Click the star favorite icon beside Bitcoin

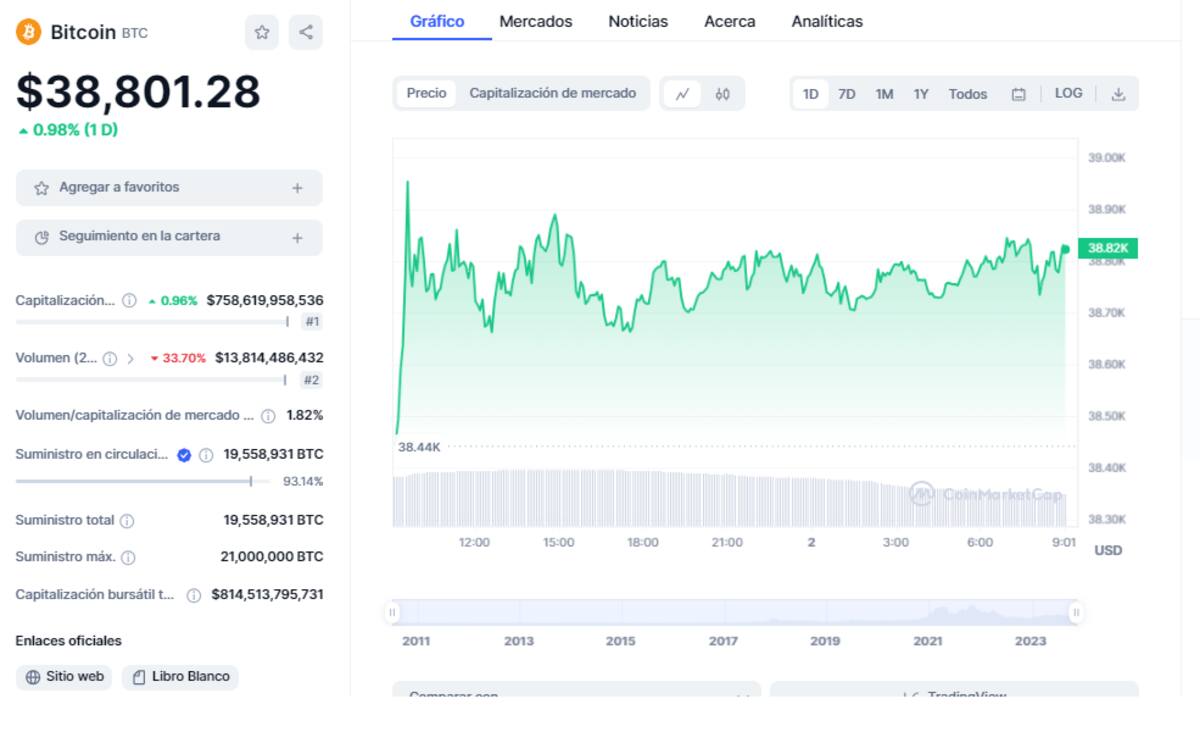coord(262,32)
